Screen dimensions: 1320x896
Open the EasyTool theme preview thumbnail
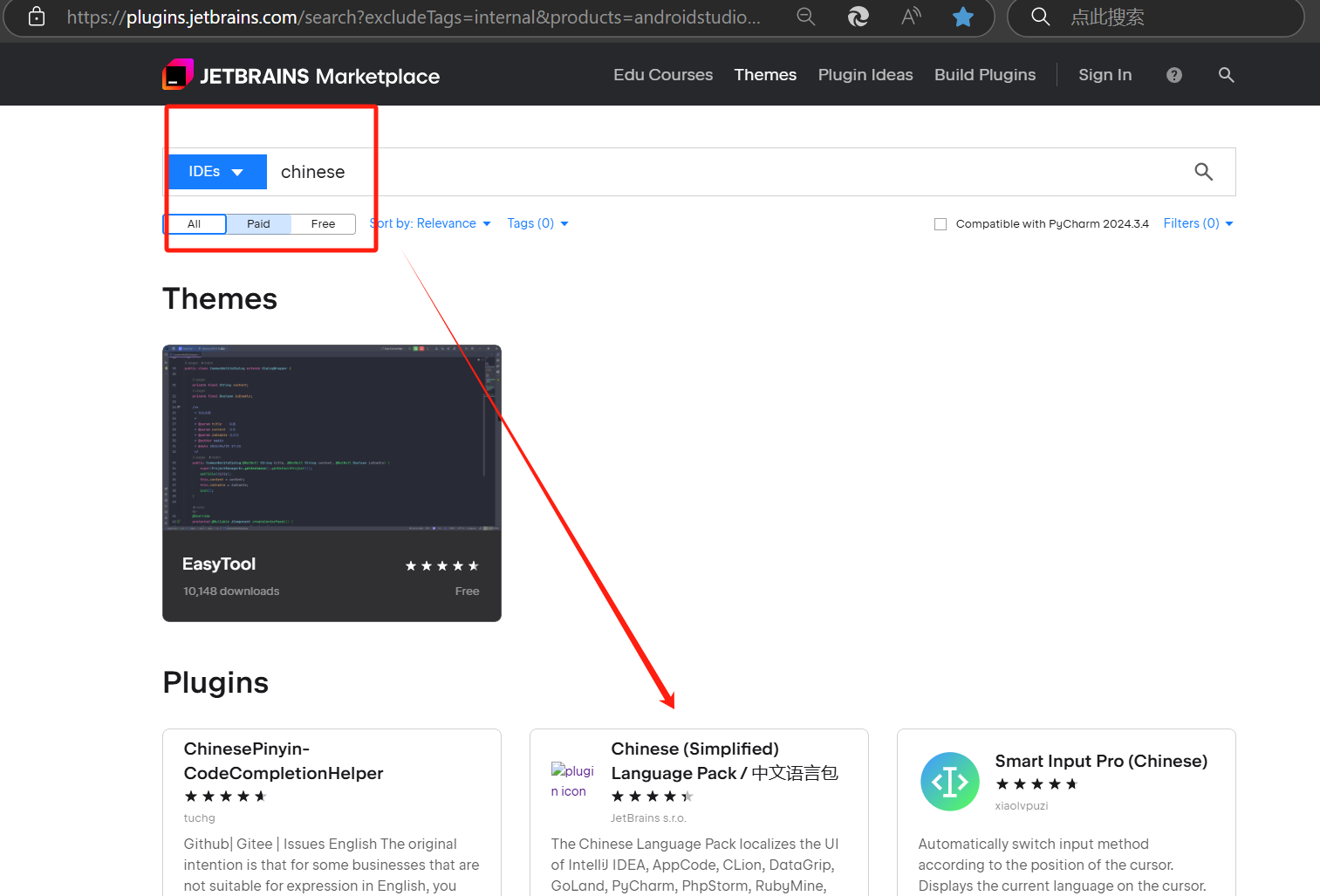pyautogui.click(x=332, y=438)
